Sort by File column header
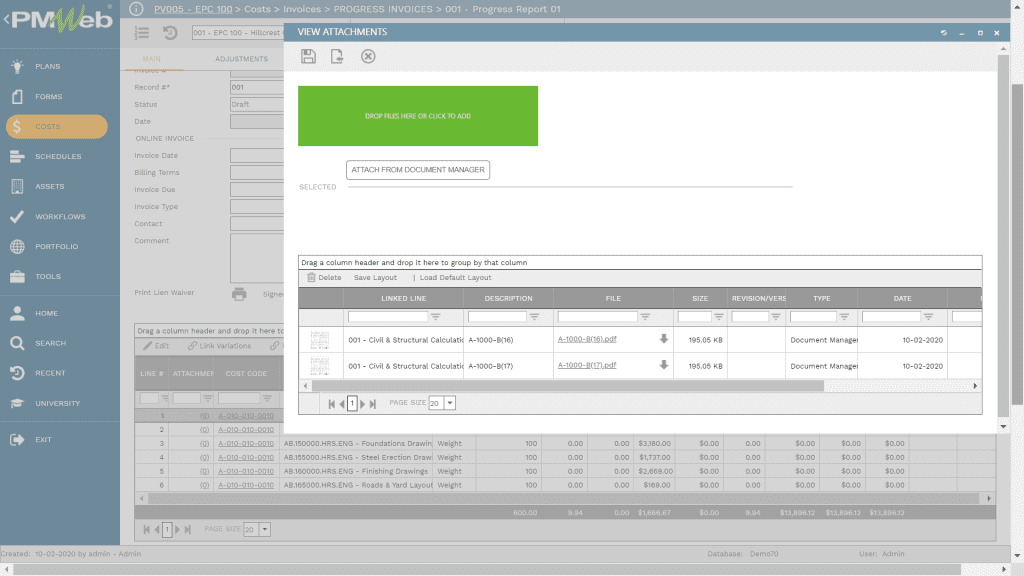This screenshot has width=1024, height=576. click(x=613, y=298)
